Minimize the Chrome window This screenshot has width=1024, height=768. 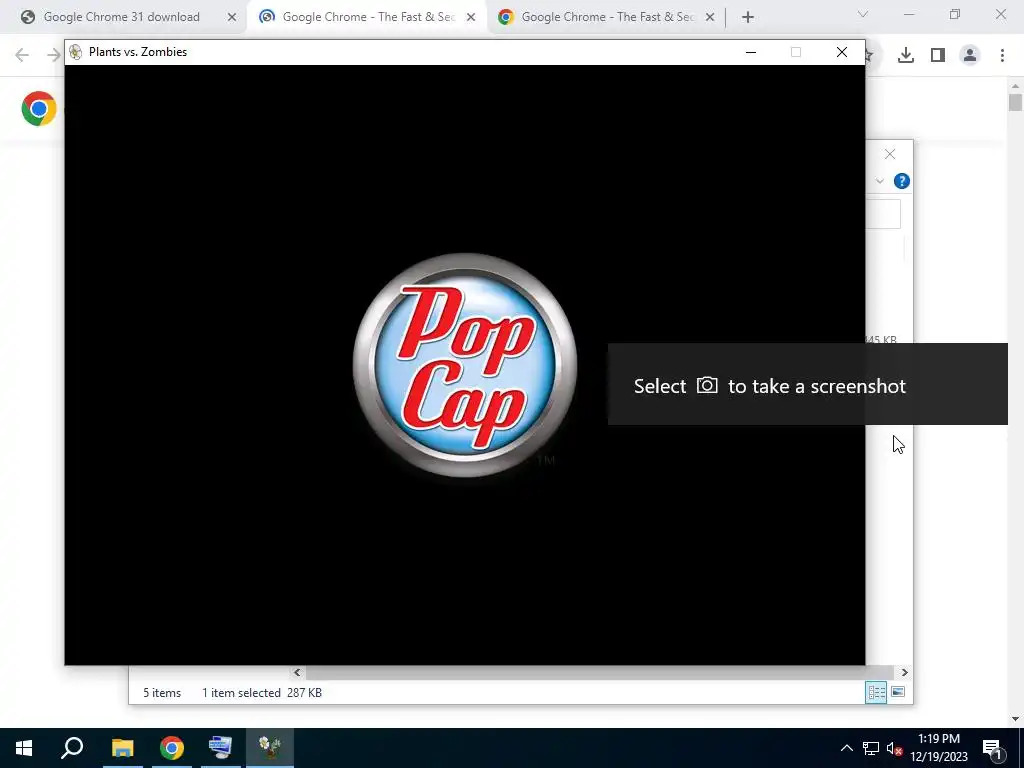pyautogui.click(x=909, y=14)
